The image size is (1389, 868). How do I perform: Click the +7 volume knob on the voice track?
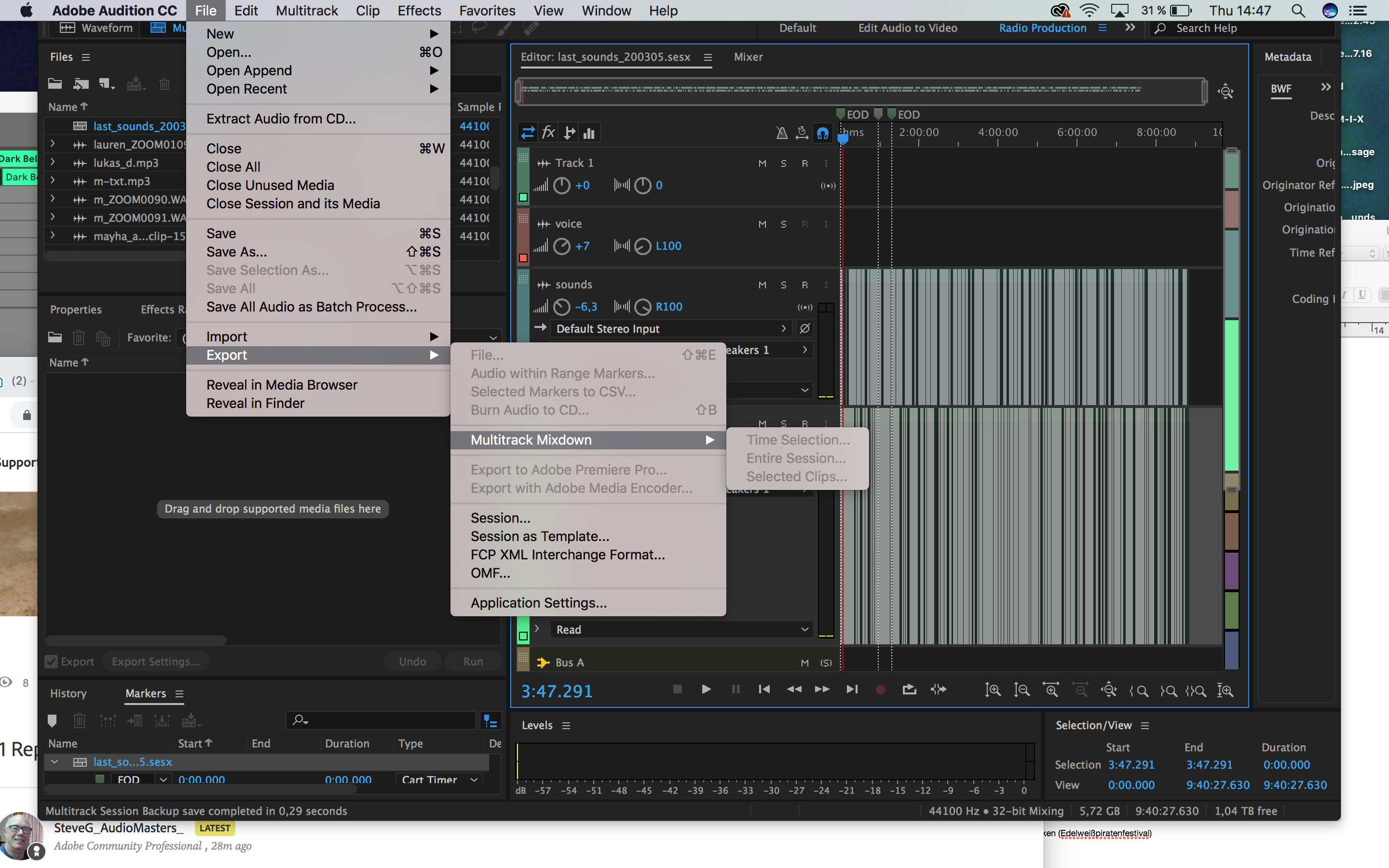click(x=561, y=246)
